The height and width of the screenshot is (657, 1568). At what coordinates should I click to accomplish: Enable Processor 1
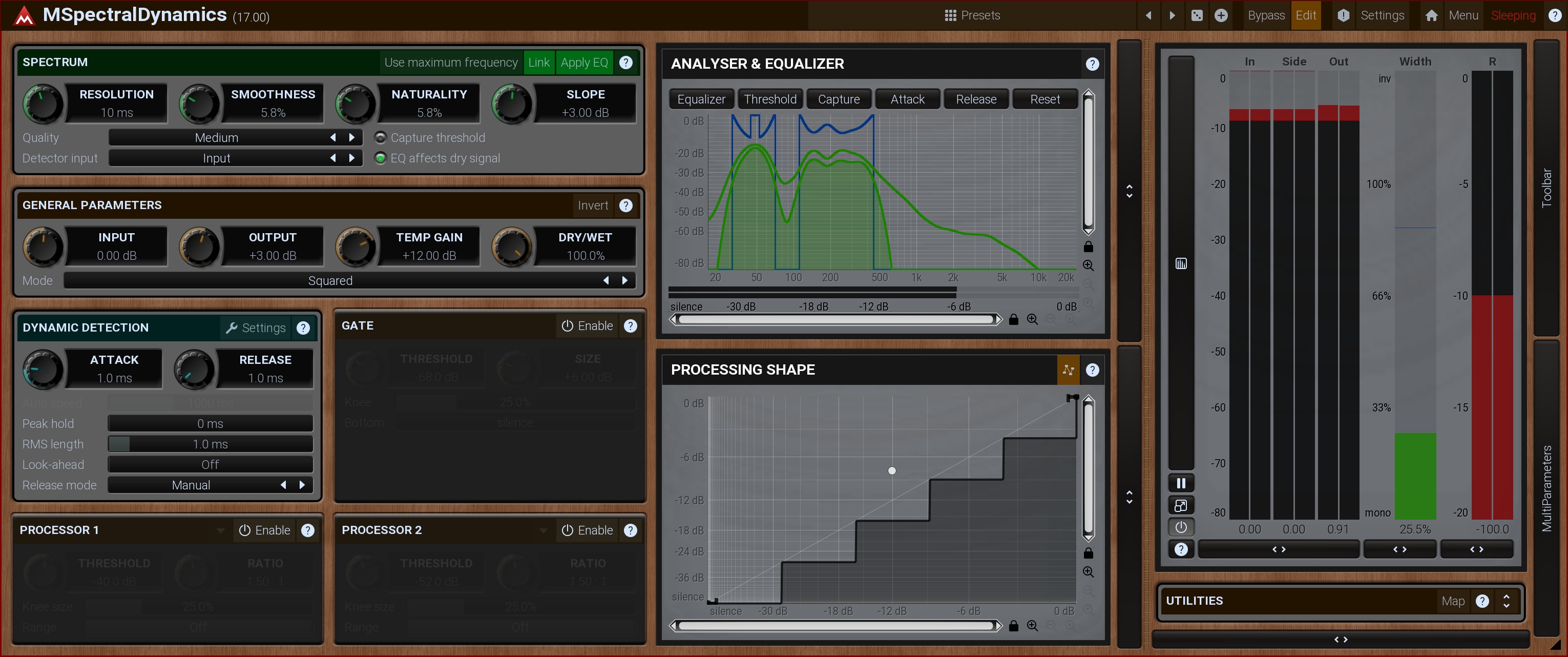[x=265, y=530]
